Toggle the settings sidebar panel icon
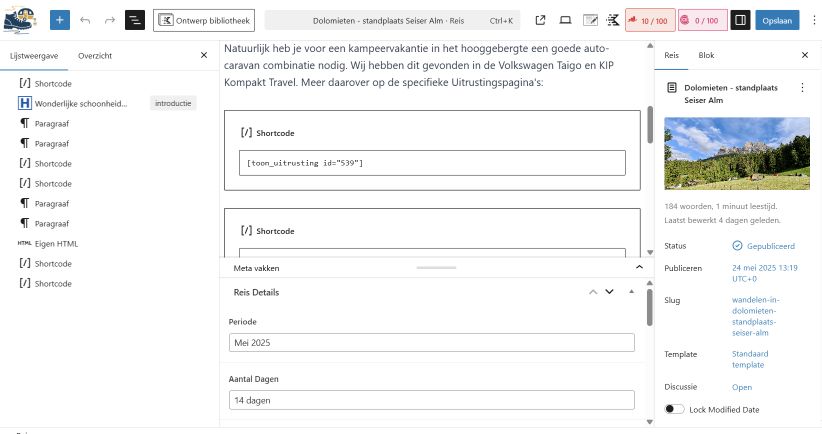The image size is (822, 434). [x=740, y=20]
